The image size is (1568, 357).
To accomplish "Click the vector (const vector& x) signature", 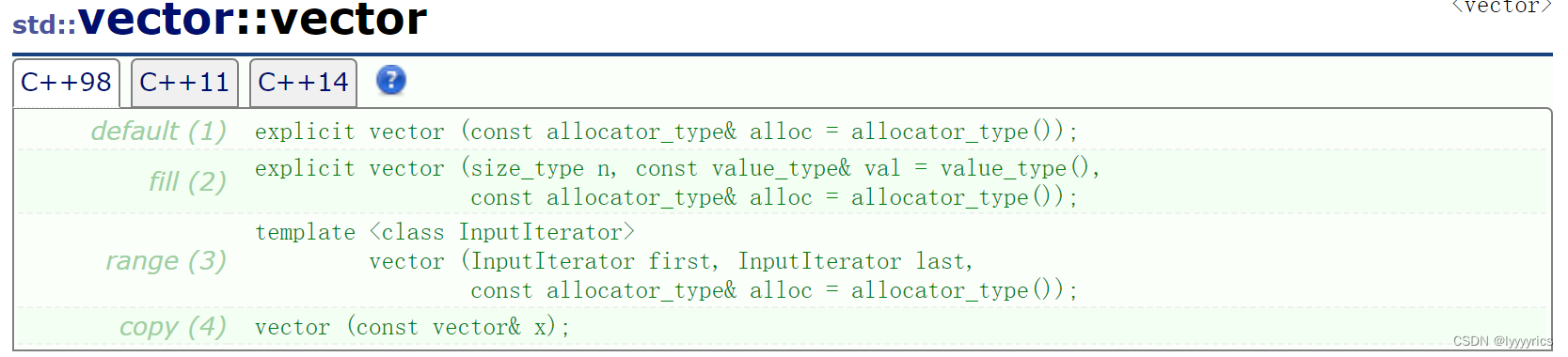I will point(412,327).
